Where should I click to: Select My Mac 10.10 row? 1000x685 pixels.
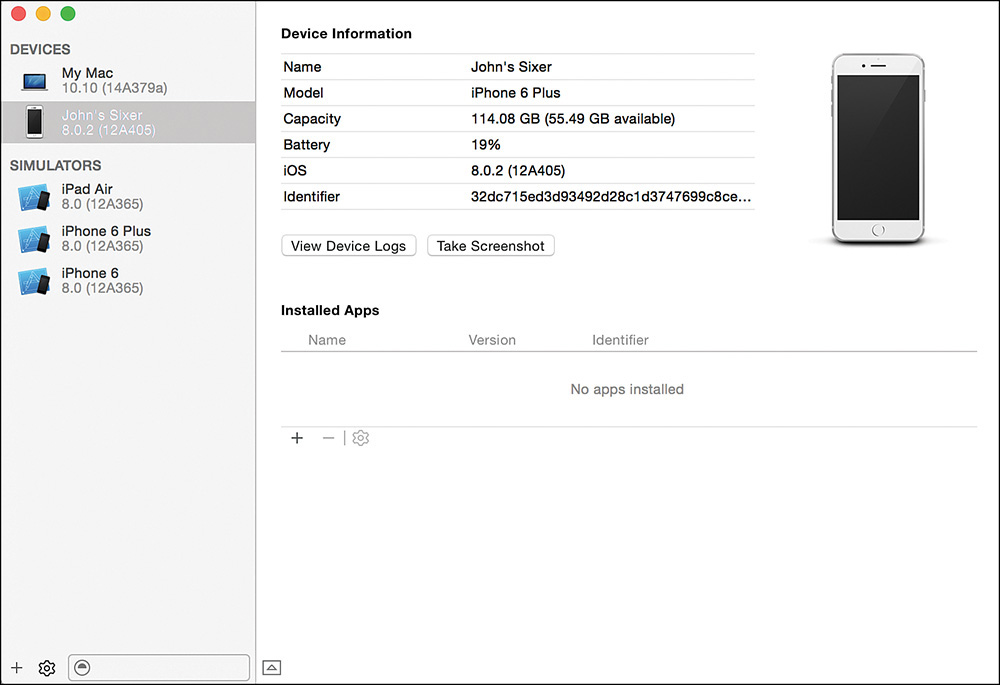coord(128,81)
